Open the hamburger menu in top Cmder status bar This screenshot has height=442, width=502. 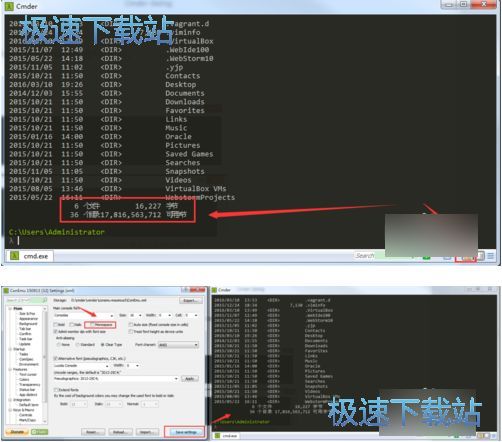[x=491, y=256]
